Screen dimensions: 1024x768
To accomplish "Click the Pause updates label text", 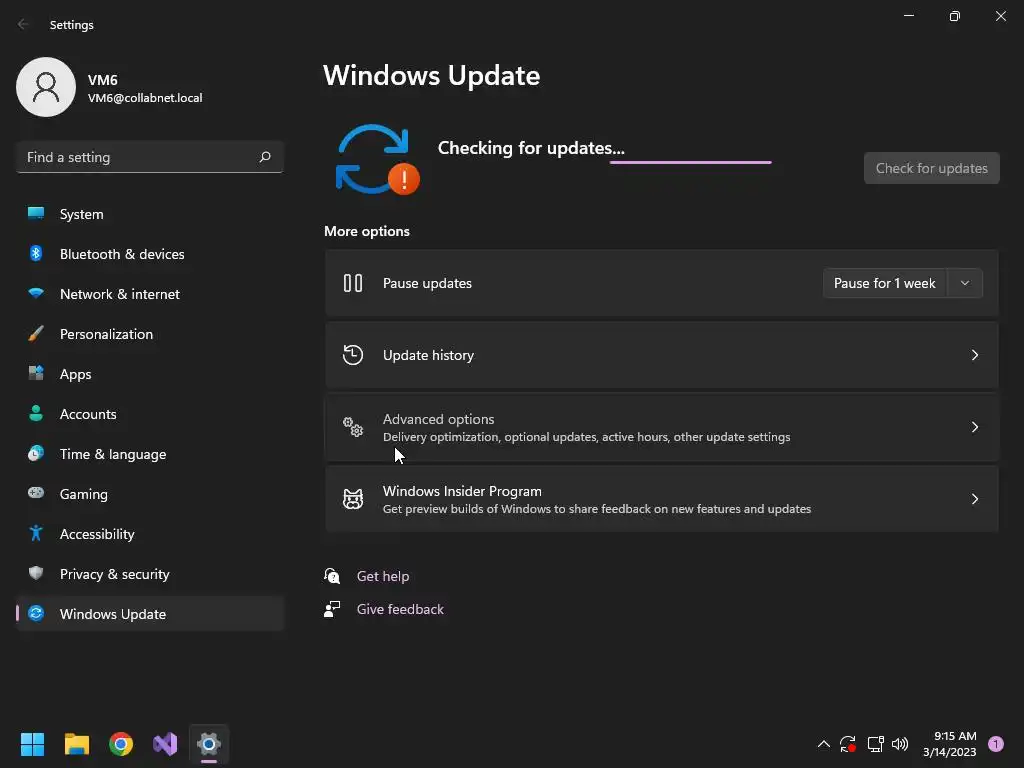I will (x=427, y=283).
